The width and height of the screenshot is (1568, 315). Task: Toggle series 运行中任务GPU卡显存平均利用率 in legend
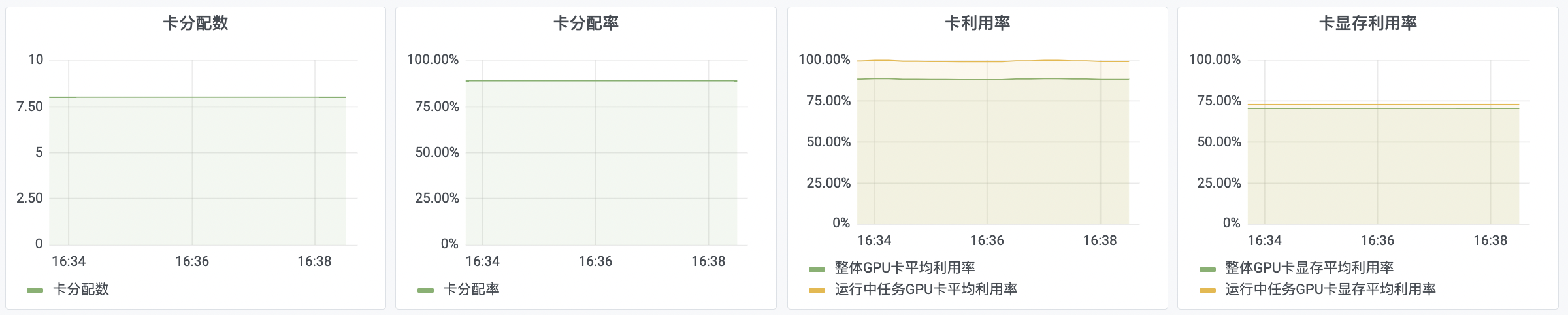coord(1330,290)
